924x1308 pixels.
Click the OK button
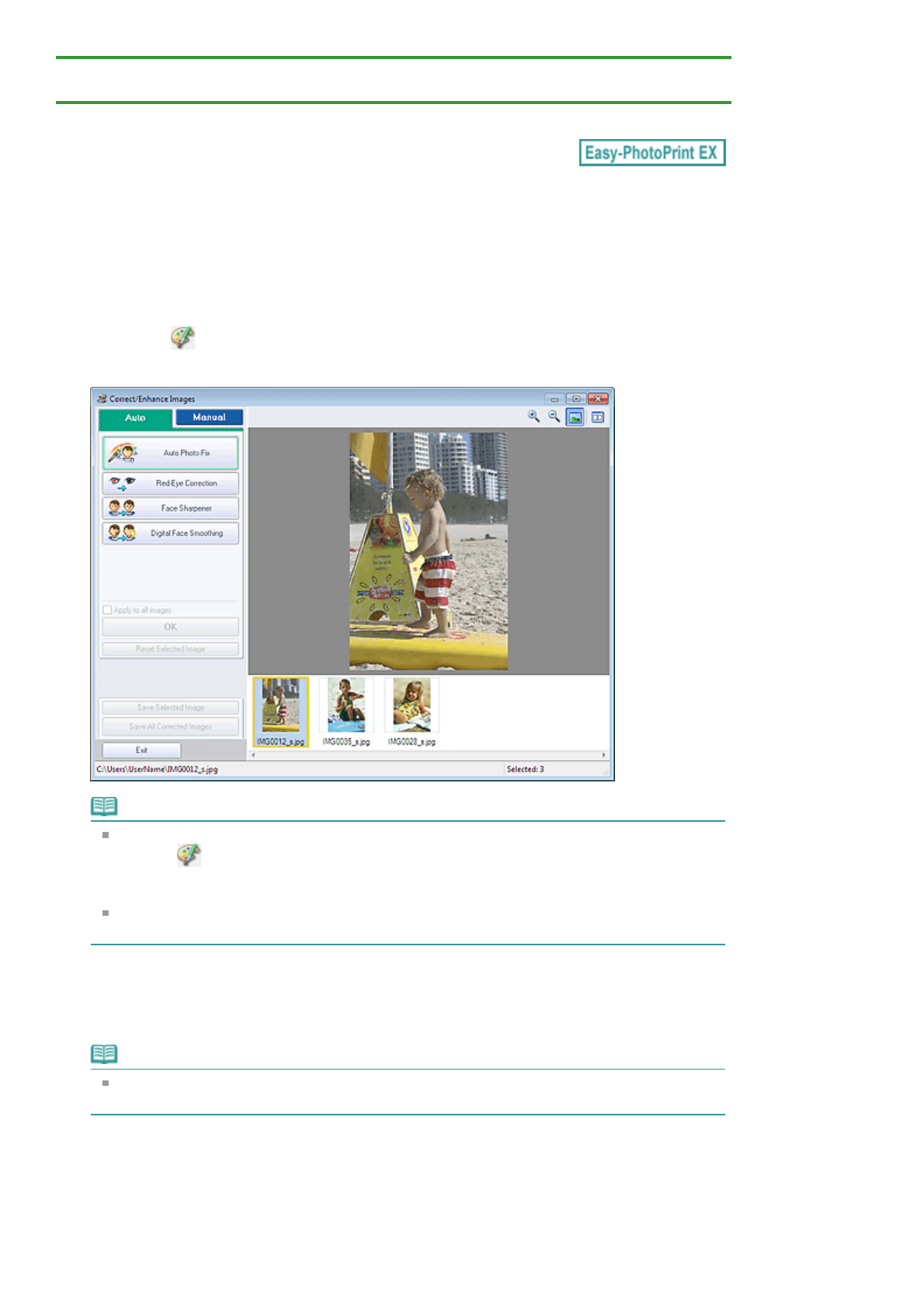pyautogui.click(x=170, y=627)
